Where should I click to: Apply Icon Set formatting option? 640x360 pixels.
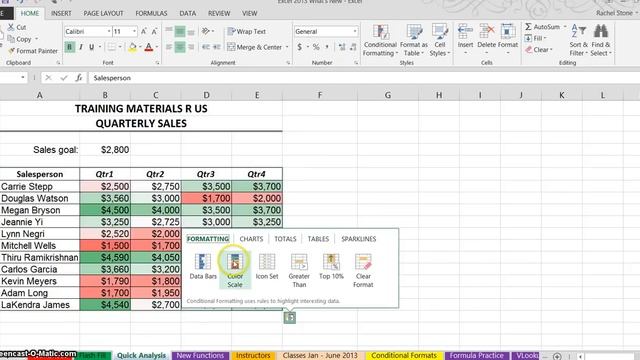(267, 267)
